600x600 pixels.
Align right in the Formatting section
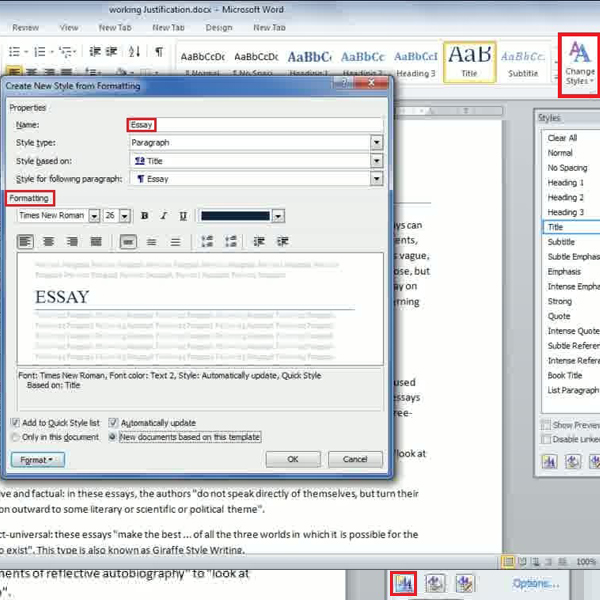coord(72,241)
